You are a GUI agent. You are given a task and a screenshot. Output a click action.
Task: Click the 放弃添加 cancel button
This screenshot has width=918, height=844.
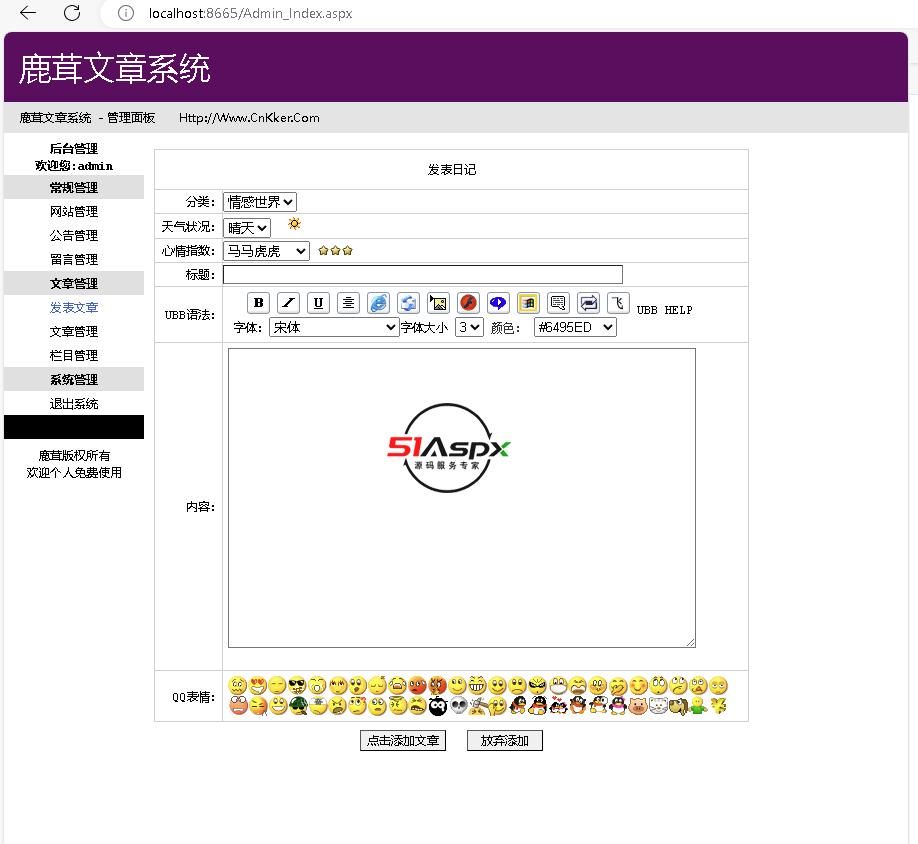505,740
